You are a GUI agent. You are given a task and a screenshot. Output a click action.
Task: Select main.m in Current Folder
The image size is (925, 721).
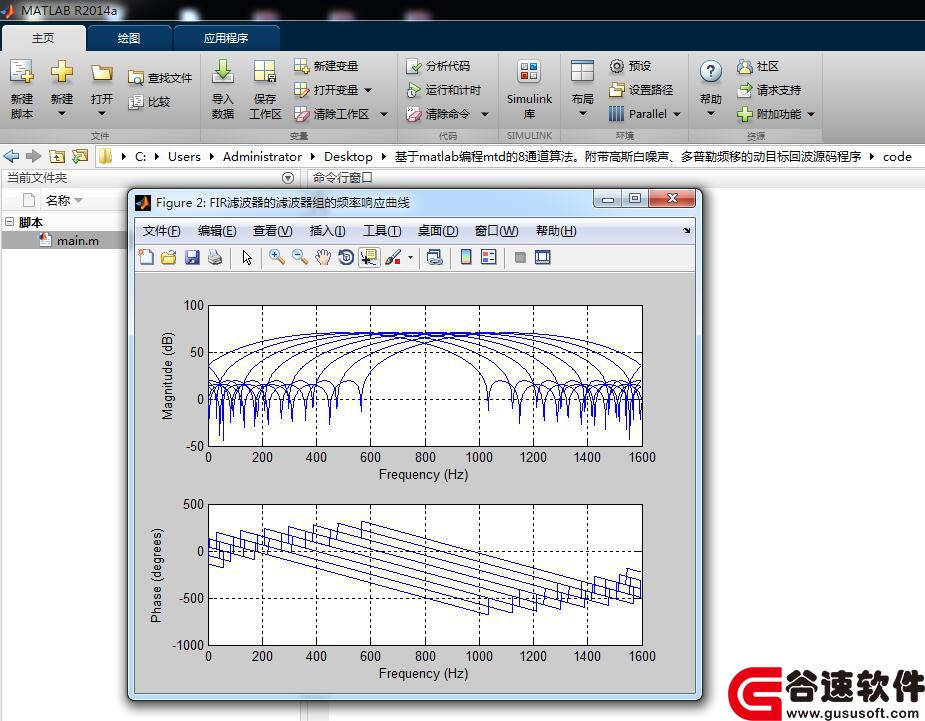coord(77,241)
